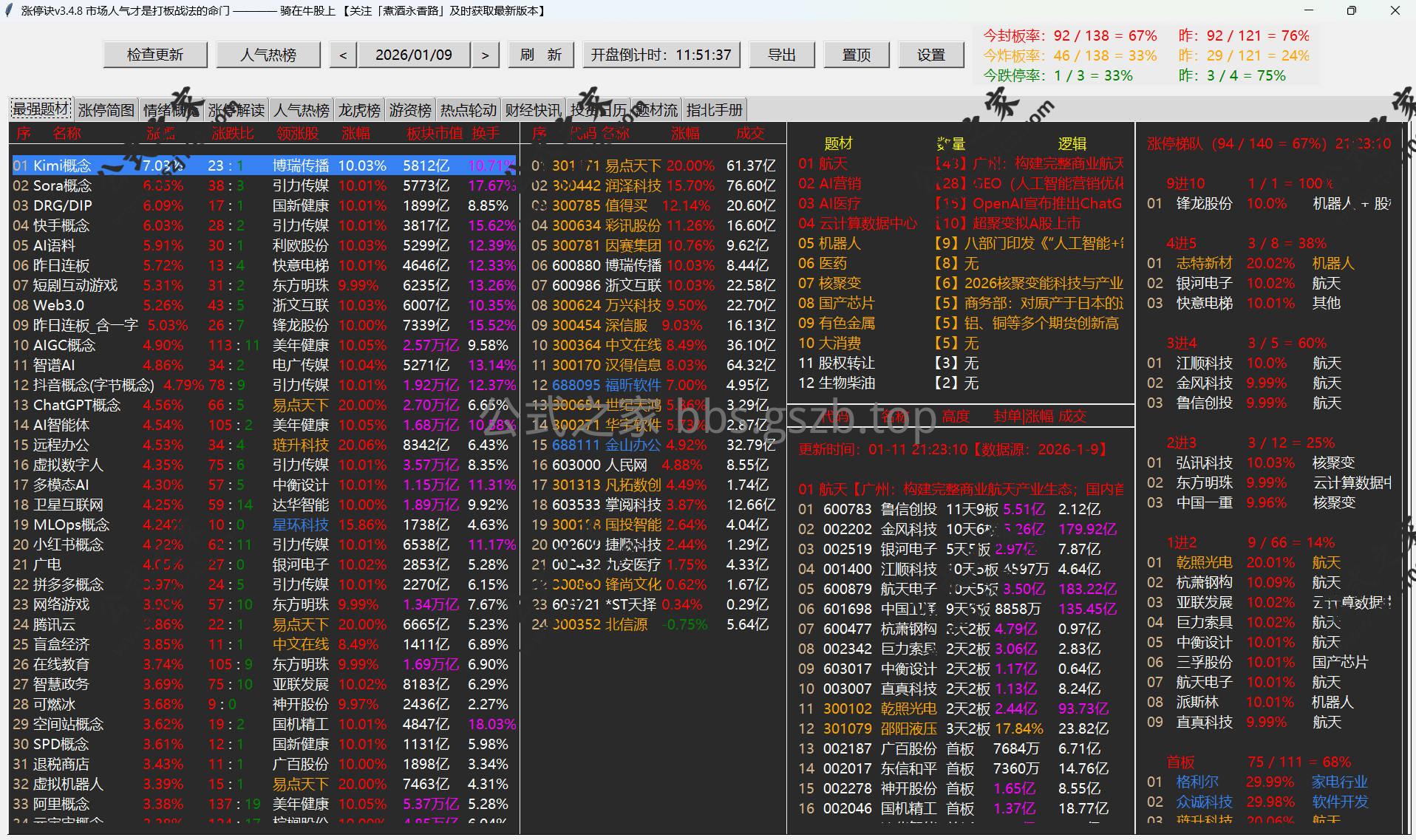Click the 短剧互动游戏 row
The height and width of the screenshot is (840, 1416).
(x=264, y=285)
